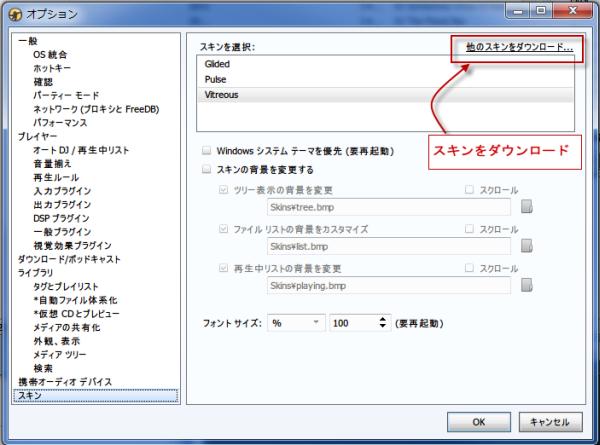Open the 出力プラグイン settings page

pos(62,204)
